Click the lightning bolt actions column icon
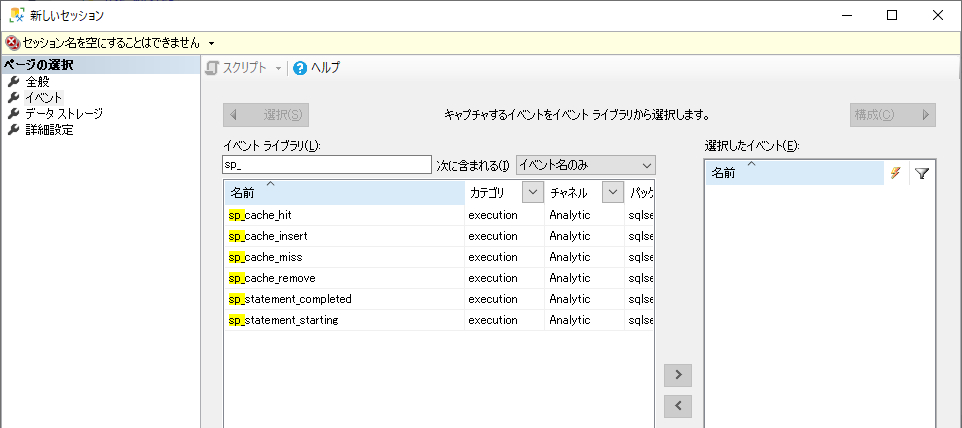This screenshot has height=428, width=962. point(895,174)
